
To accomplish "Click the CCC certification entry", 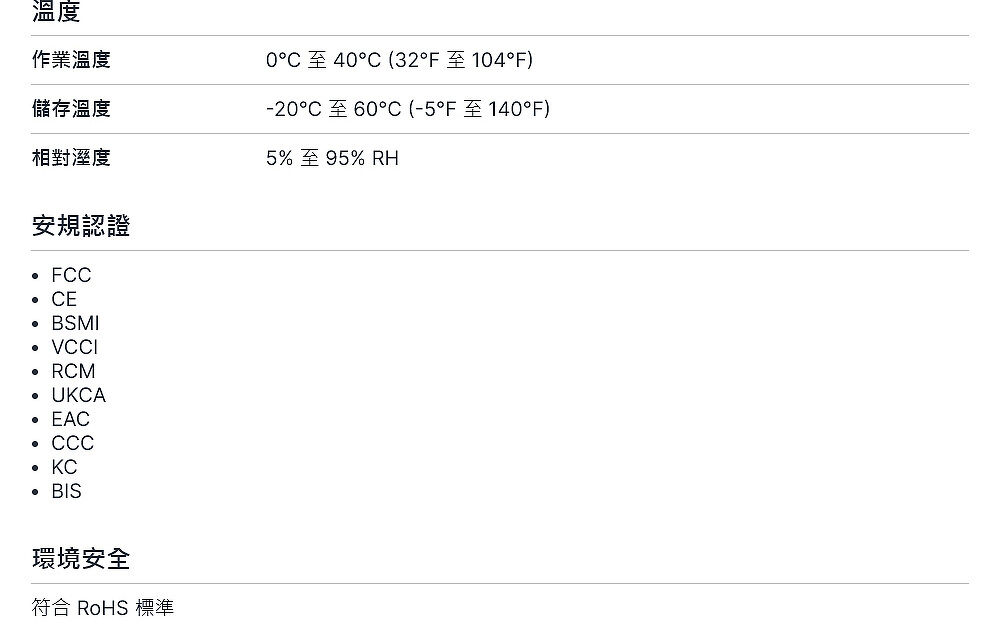I will pyautogui.click(x=73, y=443).
